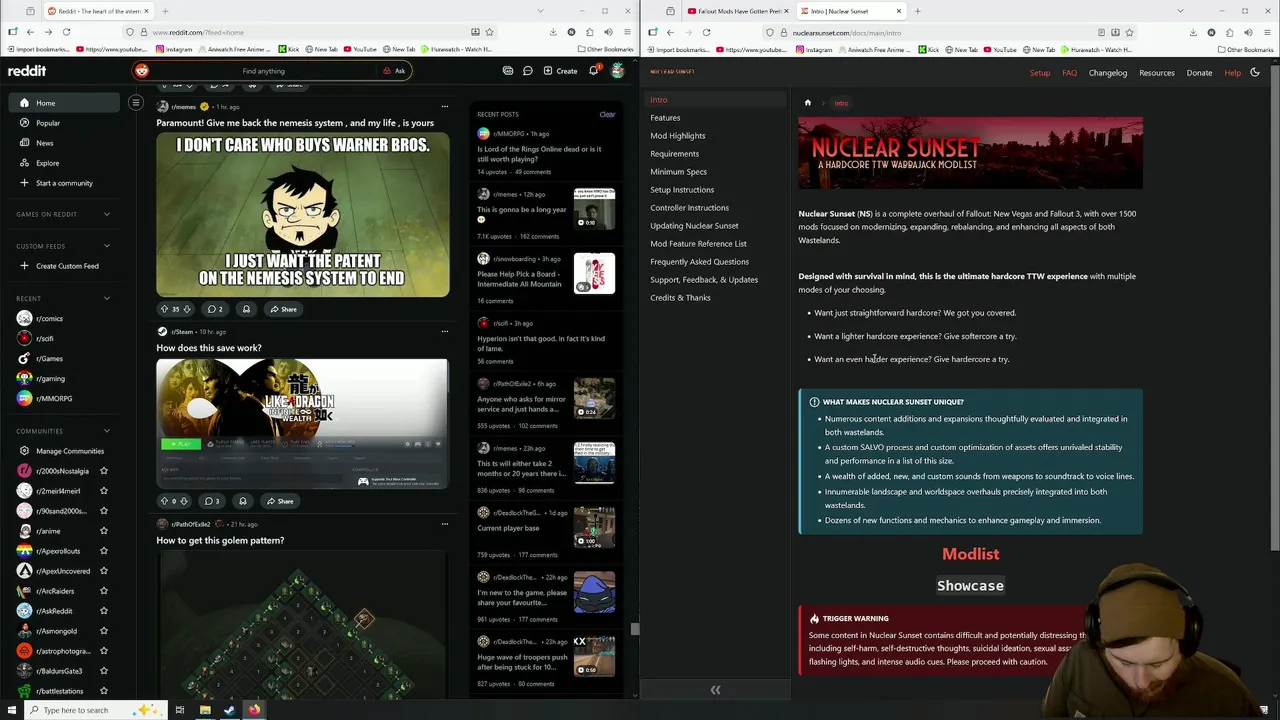1280x720 pixels.
Task: Open Minimum Specs in docs sidebar
Action: point(679,172)
